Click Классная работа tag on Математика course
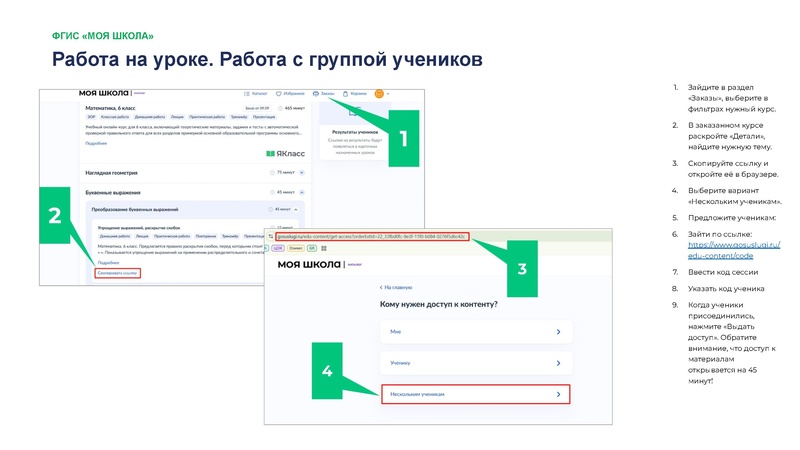 pyautogui.click(x=115, y=117)
